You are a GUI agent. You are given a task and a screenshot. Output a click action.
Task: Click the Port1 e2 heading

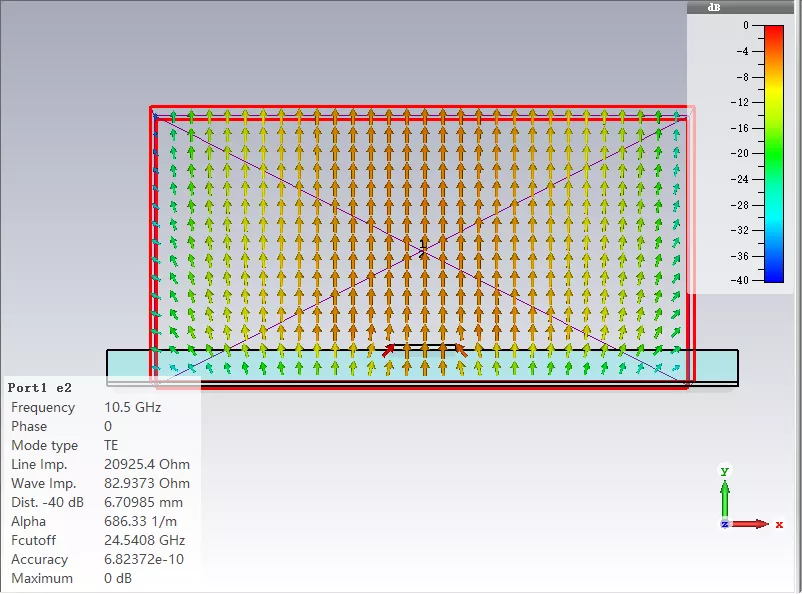pos(39,388)
